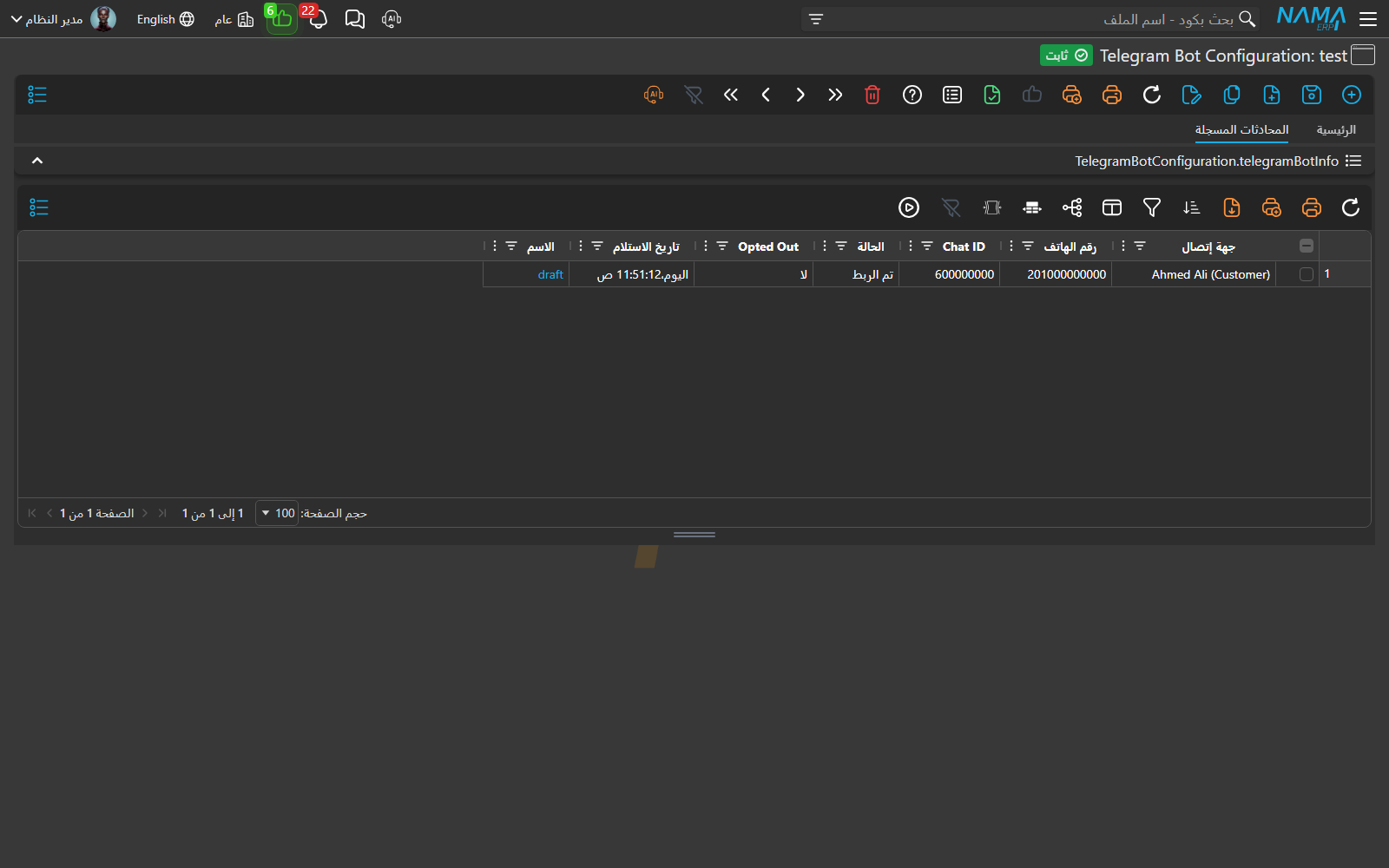Open the page size 100 dropdown

click(277, 513)
